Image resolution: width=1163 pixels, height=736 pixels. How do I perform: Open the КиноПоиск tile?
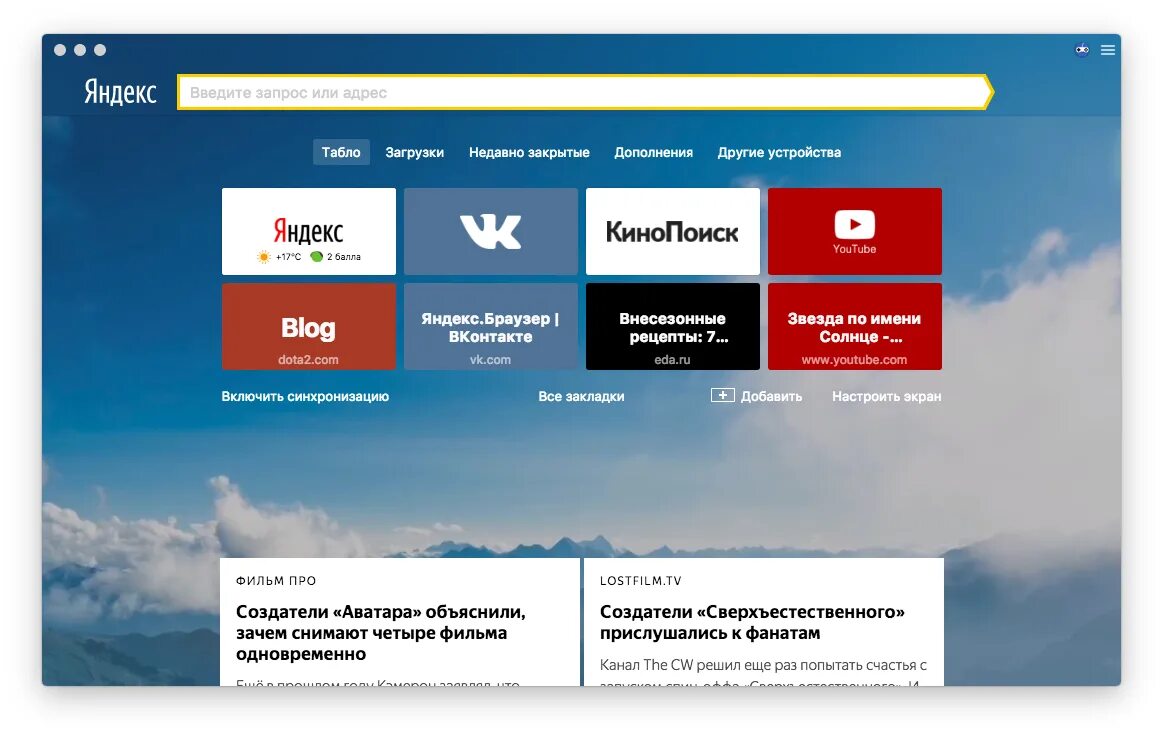pos(672,231)
